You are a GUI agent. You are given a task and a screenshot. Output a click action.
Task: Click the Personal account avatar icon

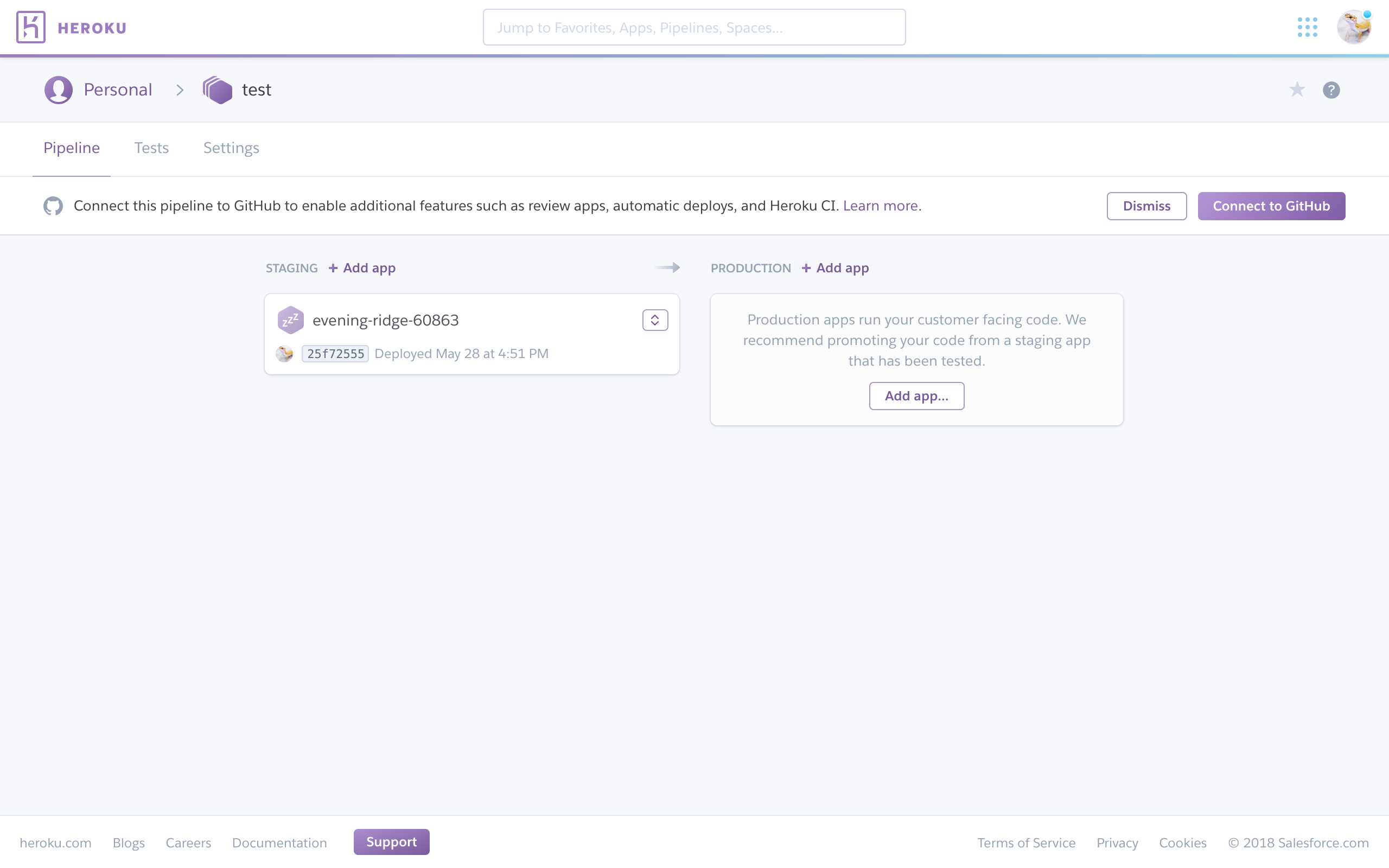point(59,90)
